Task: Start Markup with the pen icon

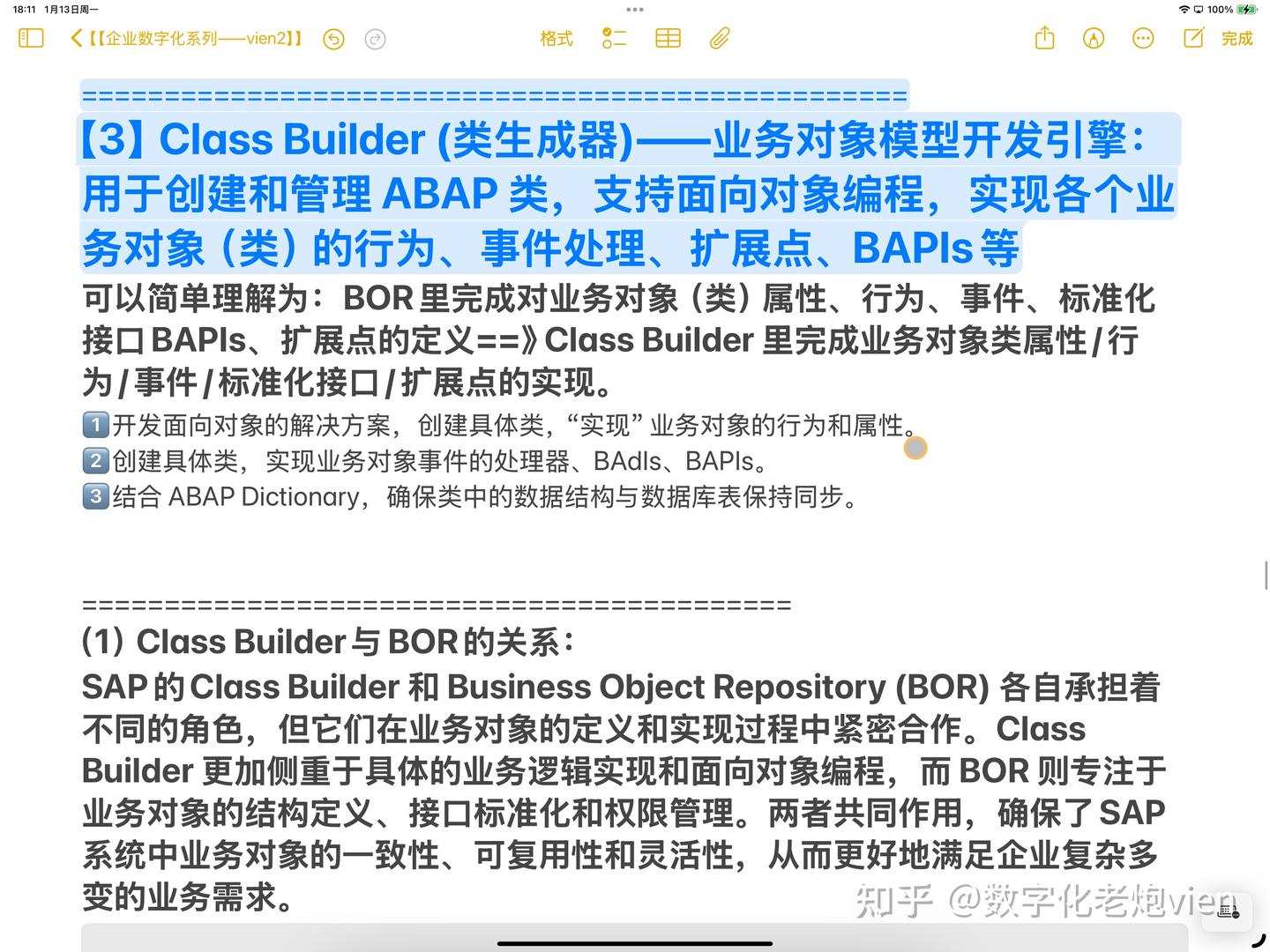Action: click(x=1093, y=39)
